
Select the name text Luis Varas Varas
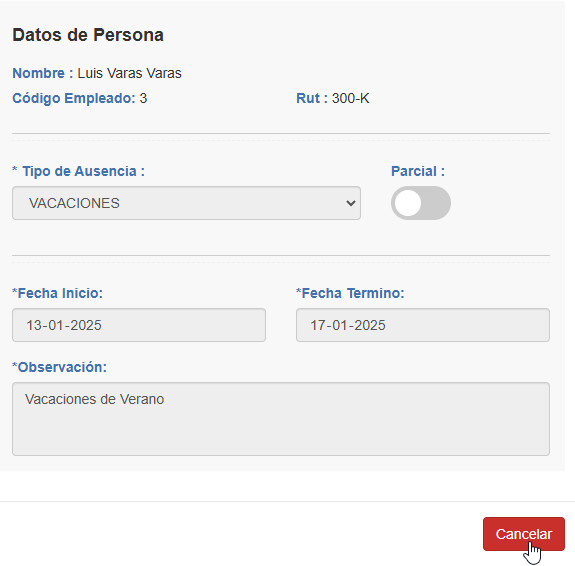click(x=129, y=73)
